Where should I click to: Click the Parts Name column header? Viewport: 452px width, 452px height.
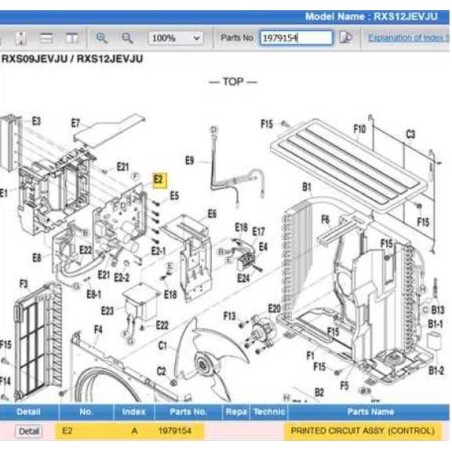370,412
